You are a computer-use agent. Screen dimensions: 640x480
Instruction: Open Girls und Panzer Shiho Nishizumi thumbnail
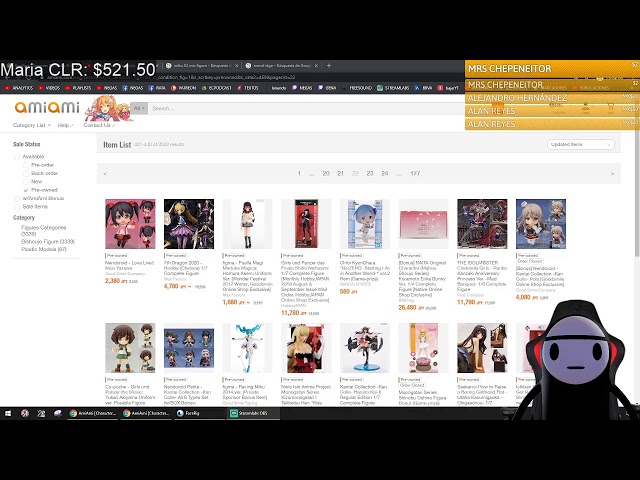coord(306,224)
